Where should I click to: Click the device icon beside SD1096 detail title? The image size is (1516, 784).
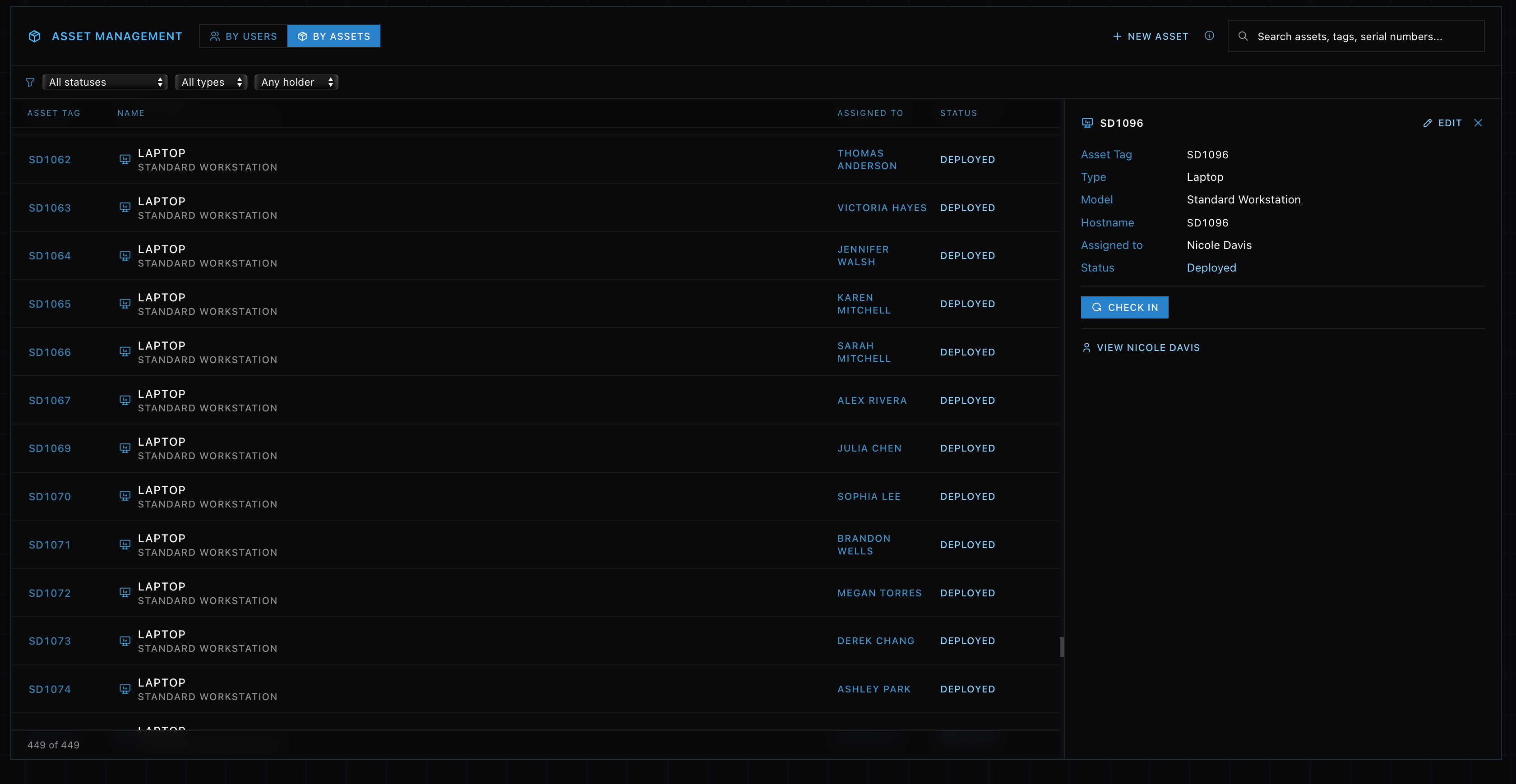1087,123
